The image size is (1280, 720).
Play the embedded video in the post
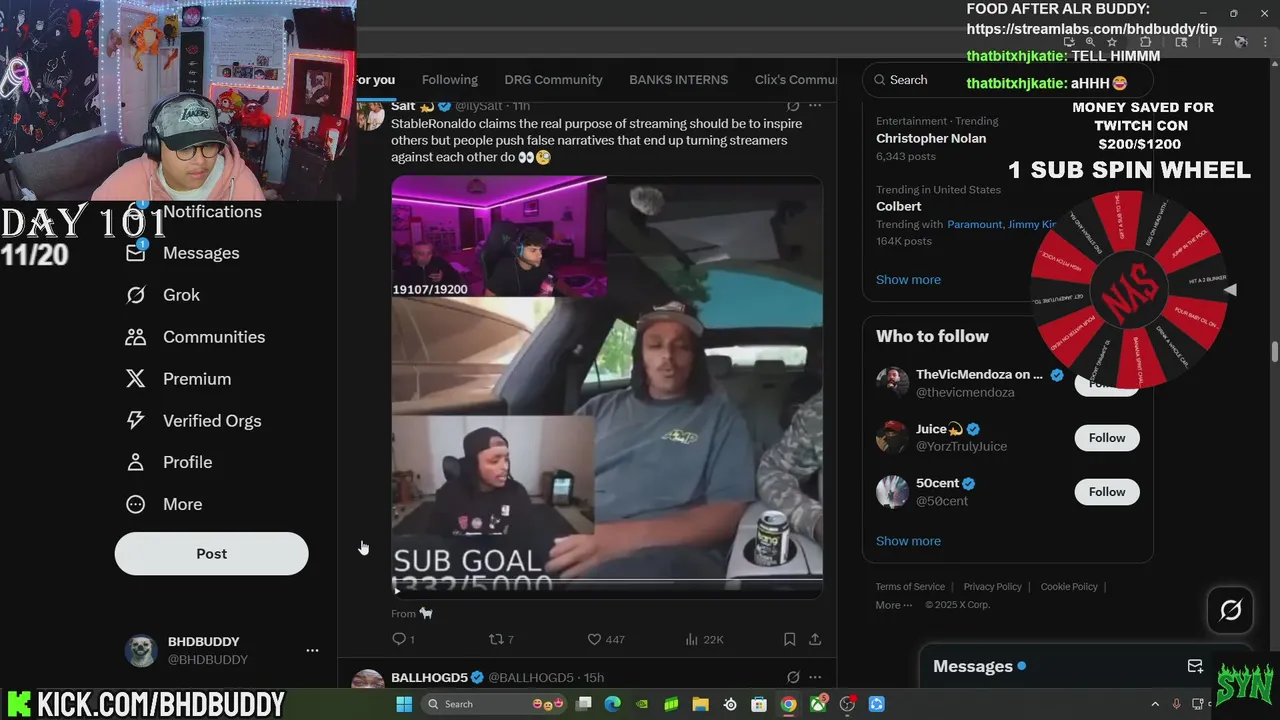tap(398, 590)
